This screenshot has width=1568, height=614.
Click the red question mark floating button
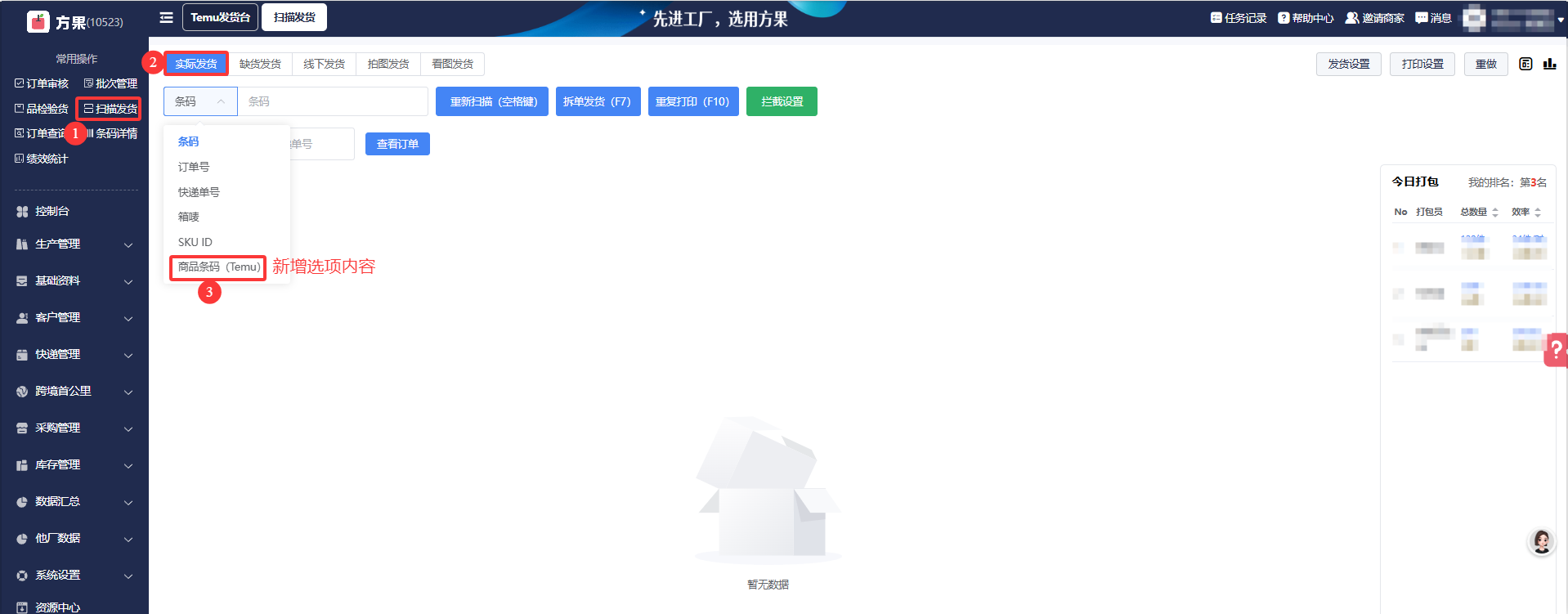[x=1556, y=350]
